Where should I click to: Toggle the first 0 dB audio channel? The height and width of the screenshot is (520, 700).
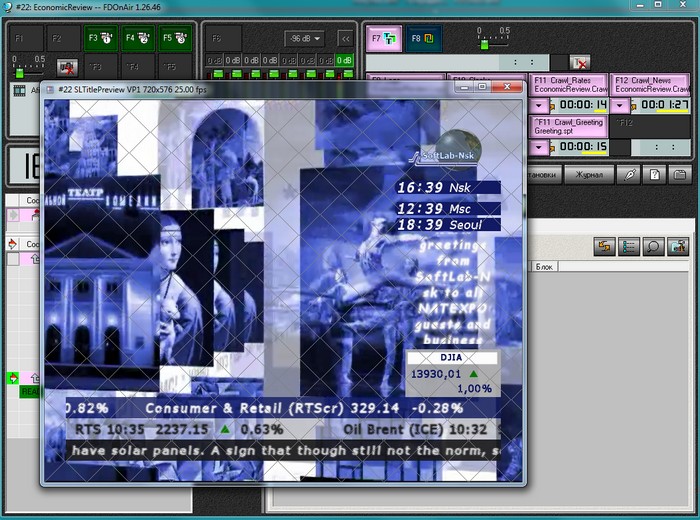point(215,60)
